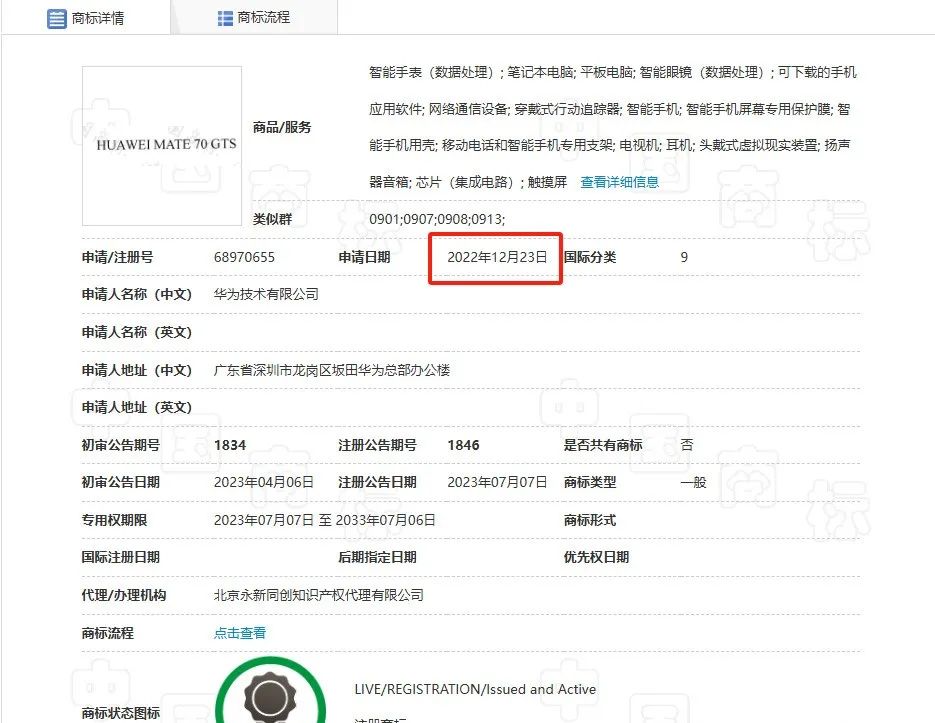Viewport: 935px width, 723px height.
Task: Click the address 广东省深圳市龙岗区坂田华为总部办公楼
Action: (332, 370)
